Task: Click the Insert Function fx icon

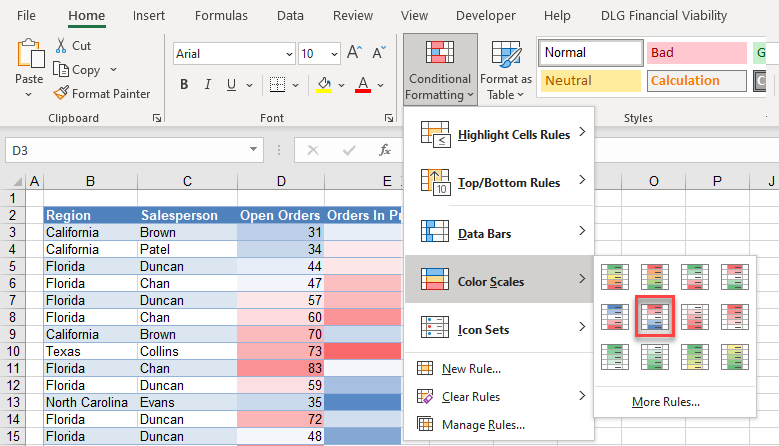Action: pyautogui.click(x=384, y=150)
